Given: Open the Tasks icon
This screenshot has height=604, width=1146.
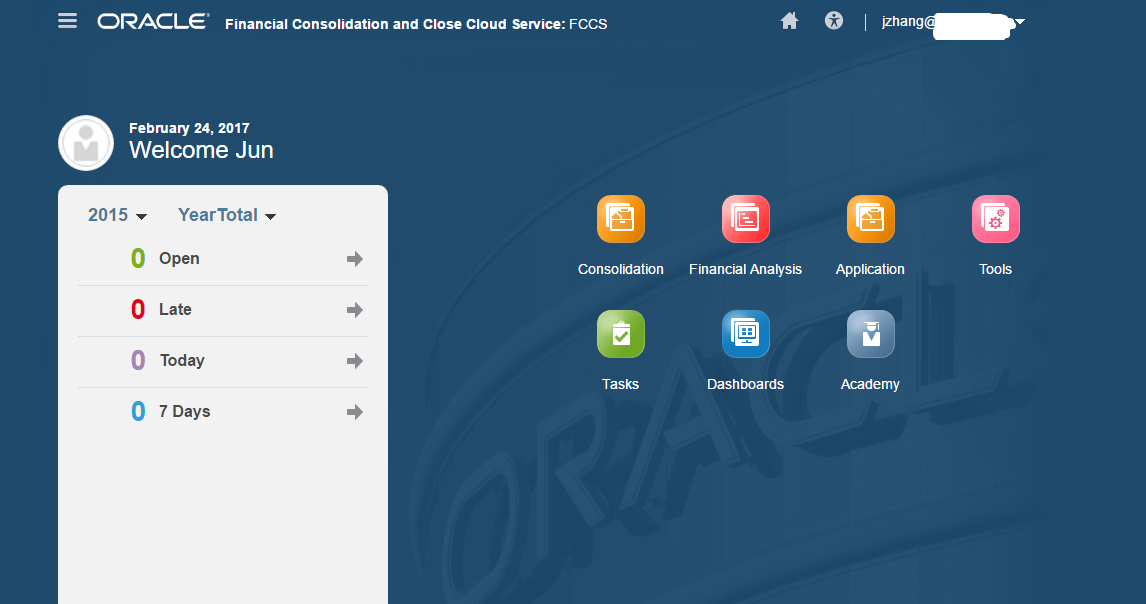Looking at the screenshot, I should (621, 334).
